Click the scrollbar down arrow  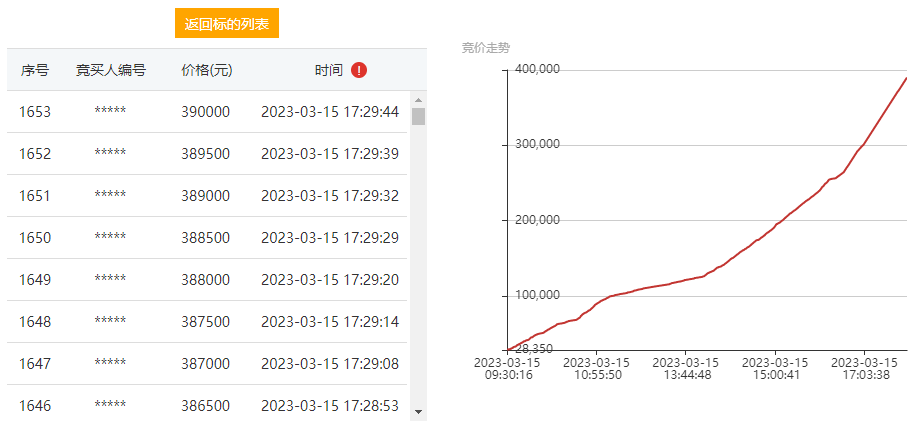click(x=419, y=412)
